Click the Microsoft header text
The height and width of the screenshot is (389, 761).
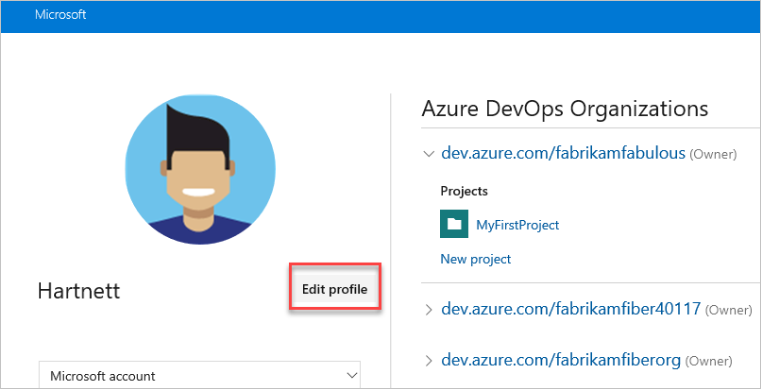point(60,15)
